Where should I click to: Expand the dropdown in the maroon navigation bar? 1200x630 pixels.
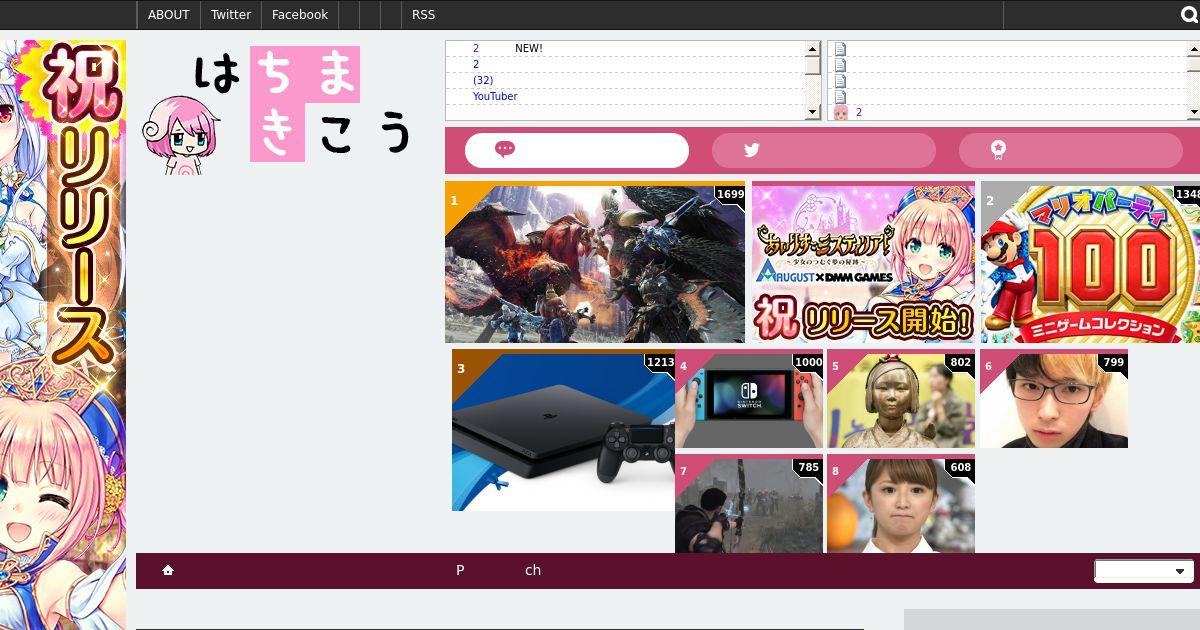point(1144,571)
